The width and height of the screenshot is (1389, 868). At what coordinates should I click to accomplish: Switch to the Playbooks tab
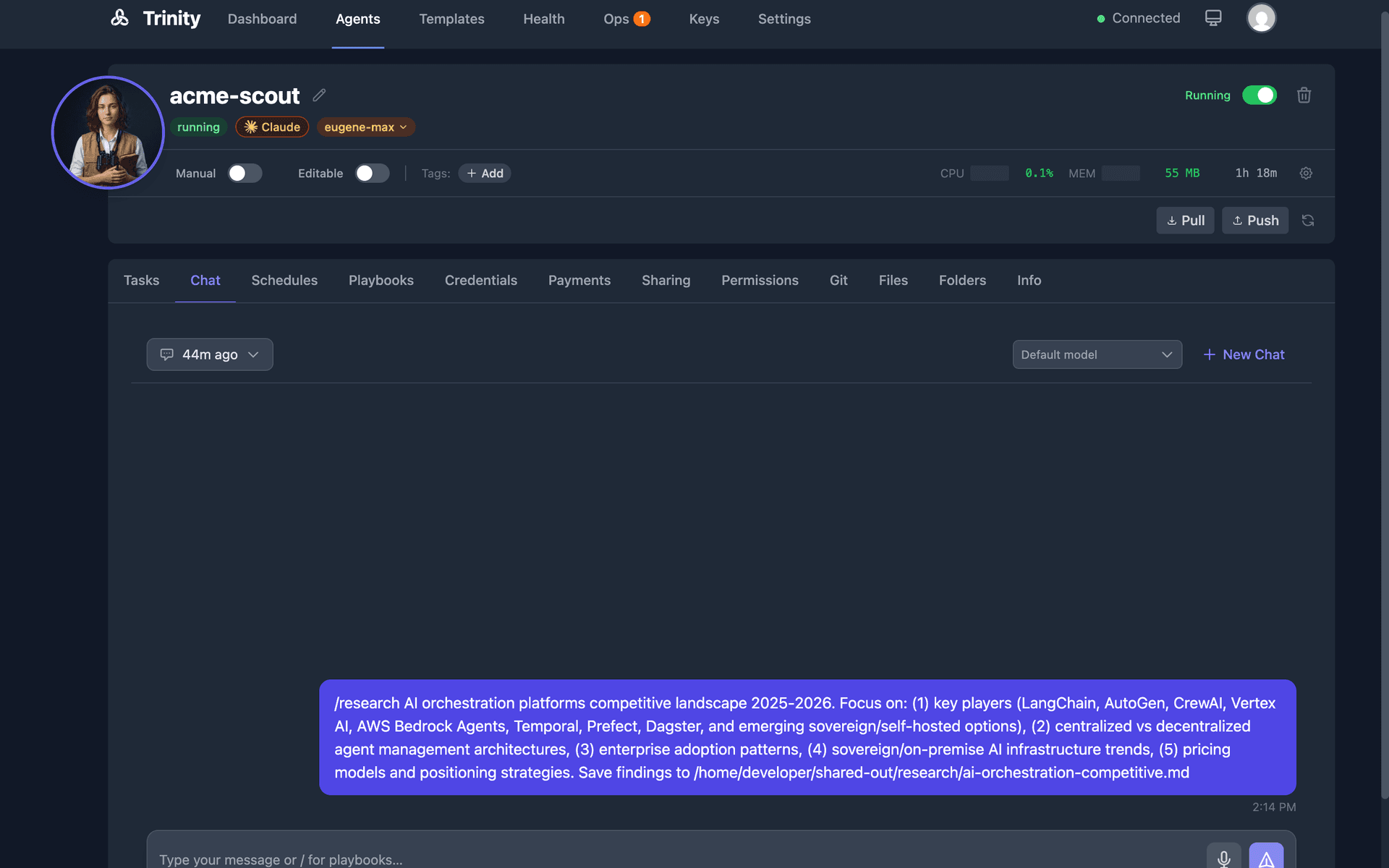[381, 280]
